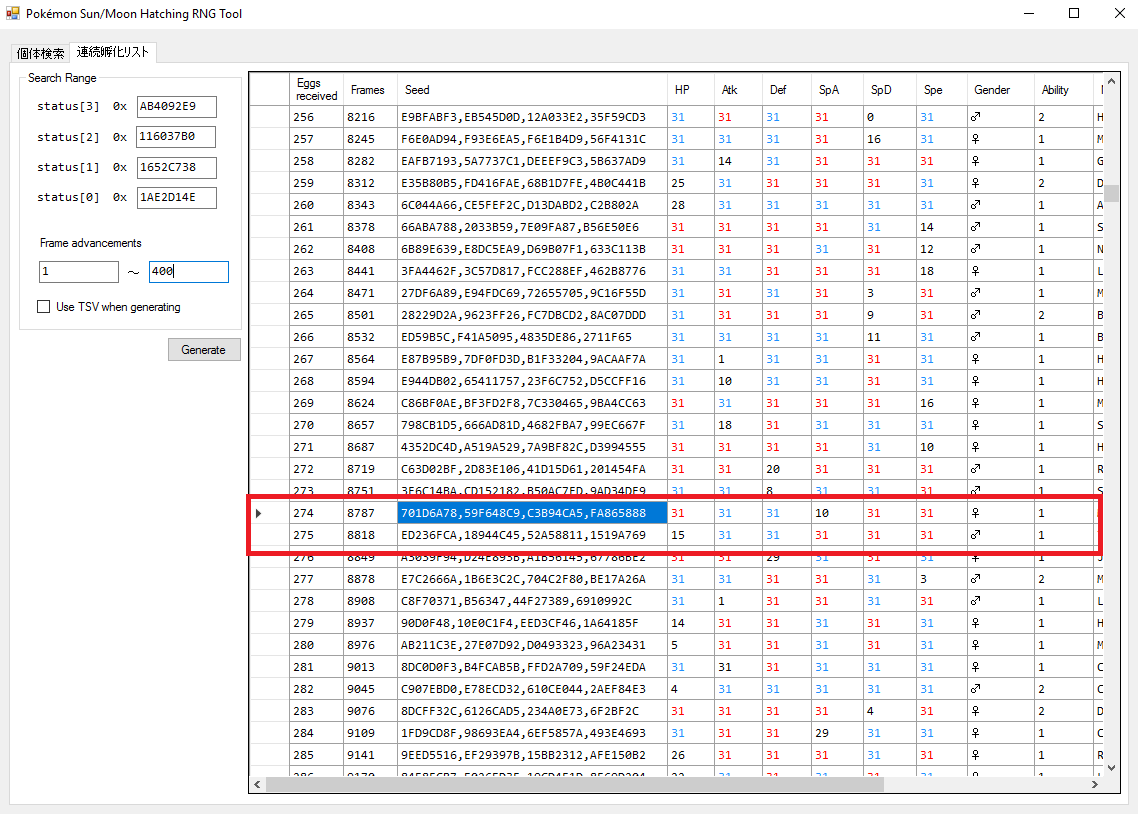Switch to the 個体検索 tab

(x=40, y=53)
